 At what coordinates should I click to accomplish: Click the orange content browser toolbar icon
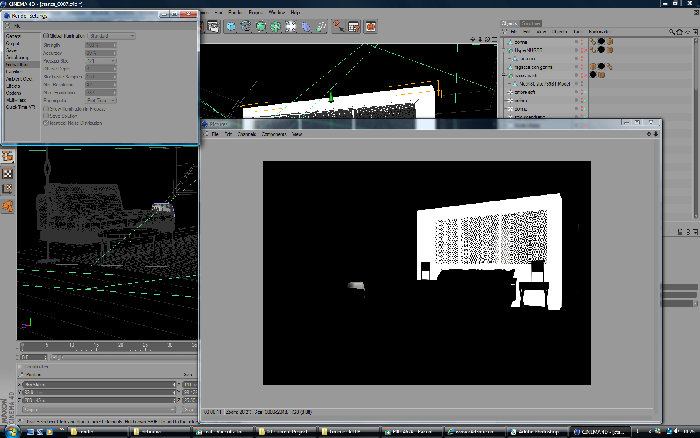[x=371, y=27]
